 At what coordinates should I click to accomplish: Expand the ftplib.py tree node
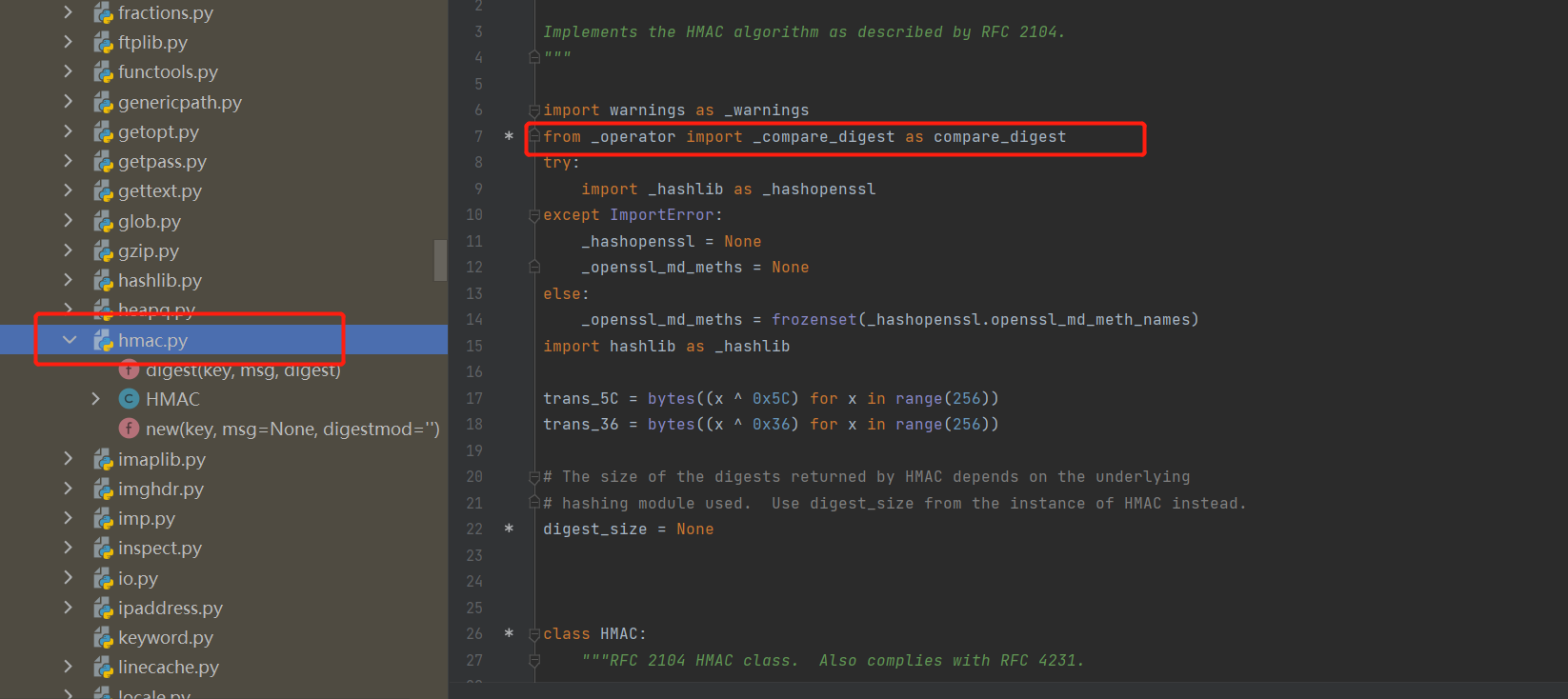point(68,42)
